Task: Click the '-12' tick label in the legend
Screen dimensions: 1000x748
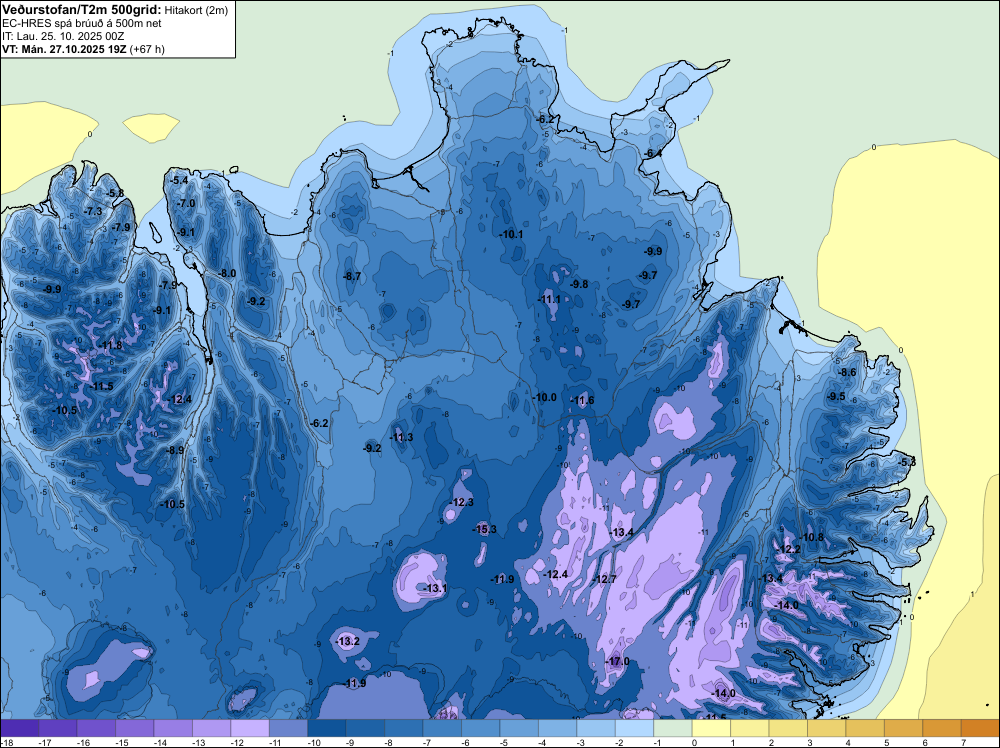Action: click(x=237, y=742)
